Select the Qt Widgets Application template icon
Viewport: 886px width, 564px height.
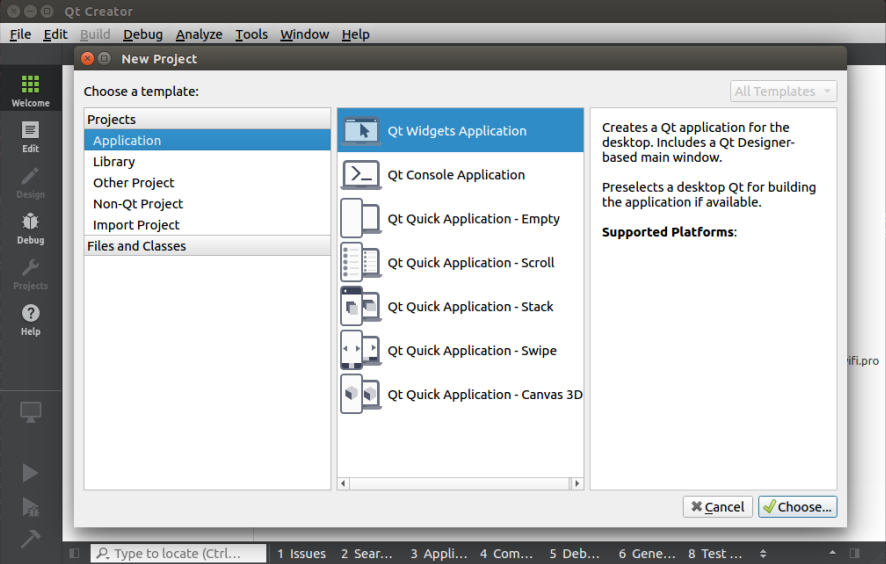pyautogui.click(x=362, y=131)
